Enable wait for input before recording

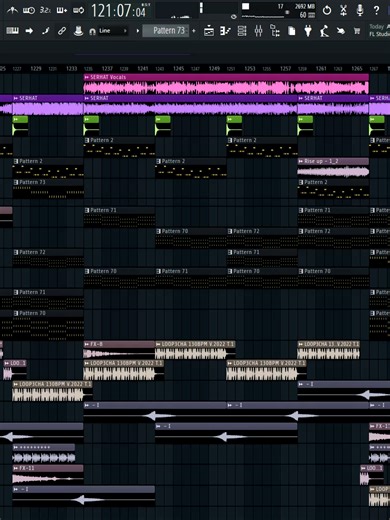(29, 11)
